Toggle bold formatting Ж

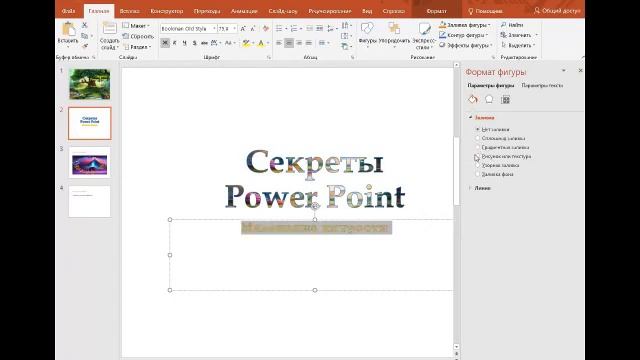165,43
